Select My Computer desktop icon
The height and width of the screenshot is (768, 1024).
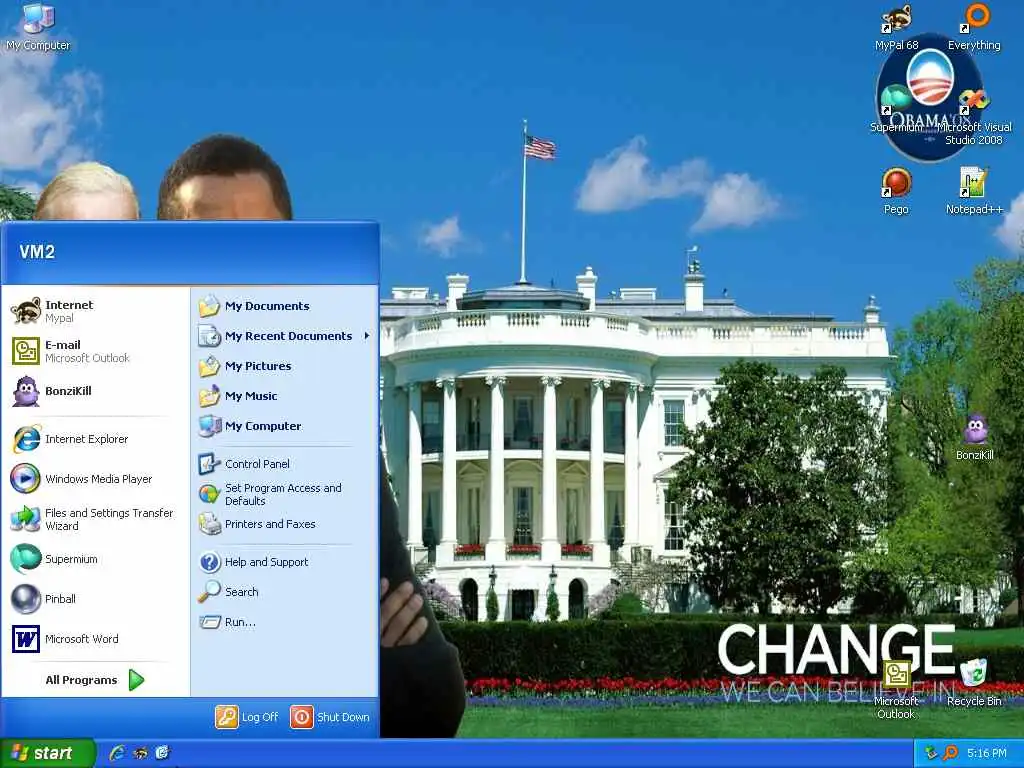pos(38,27)
